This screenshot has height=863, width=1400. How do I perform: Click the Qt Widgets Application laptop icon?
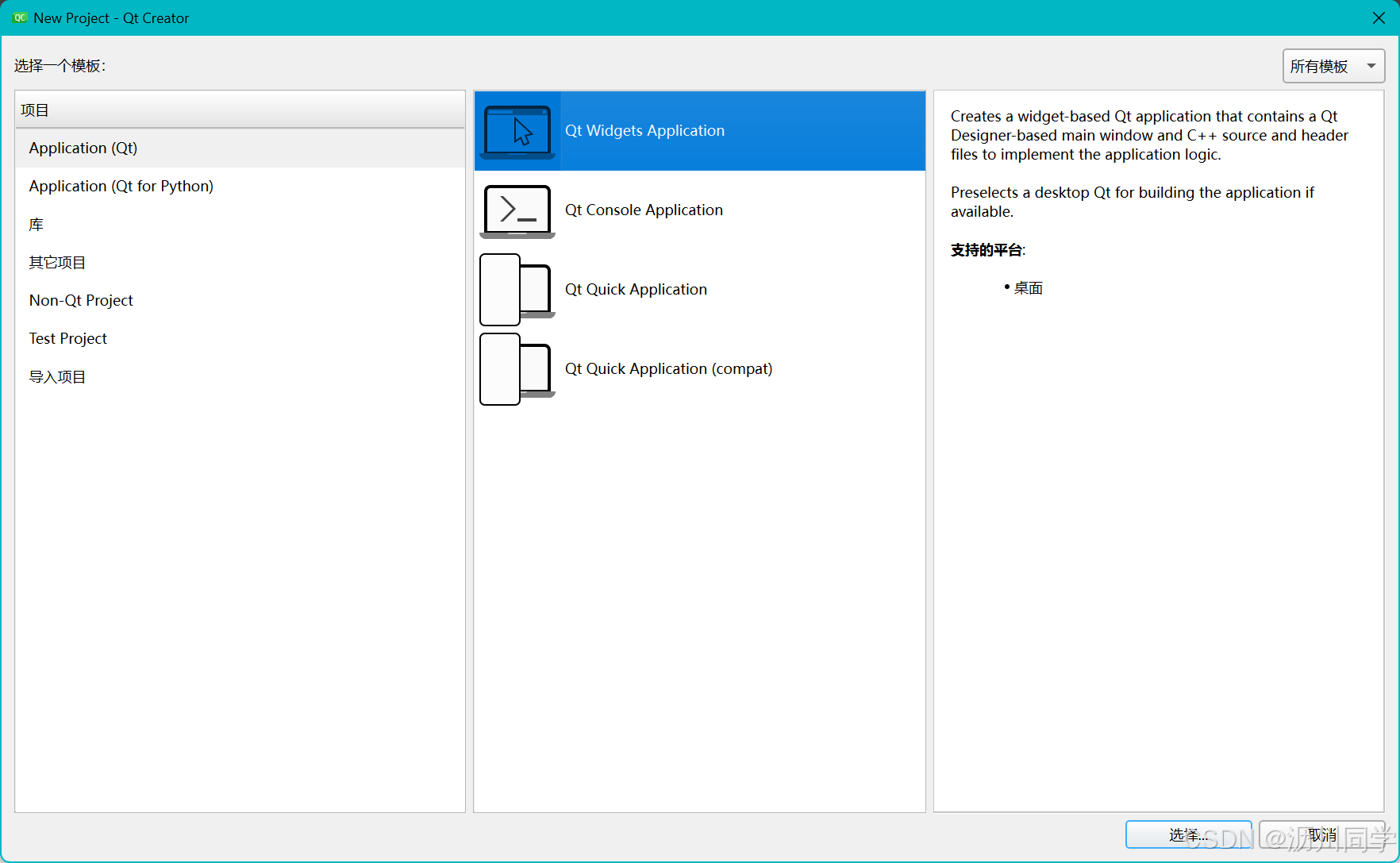(517, 132)
